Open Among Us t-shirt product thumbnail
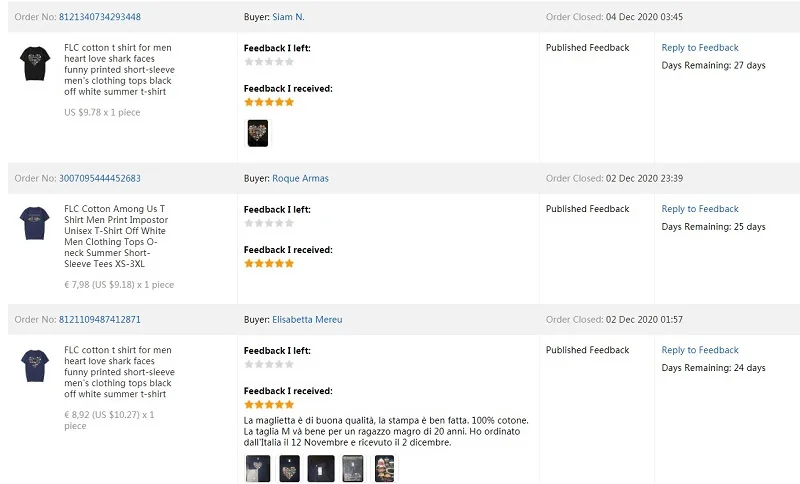 coord(35,223)
